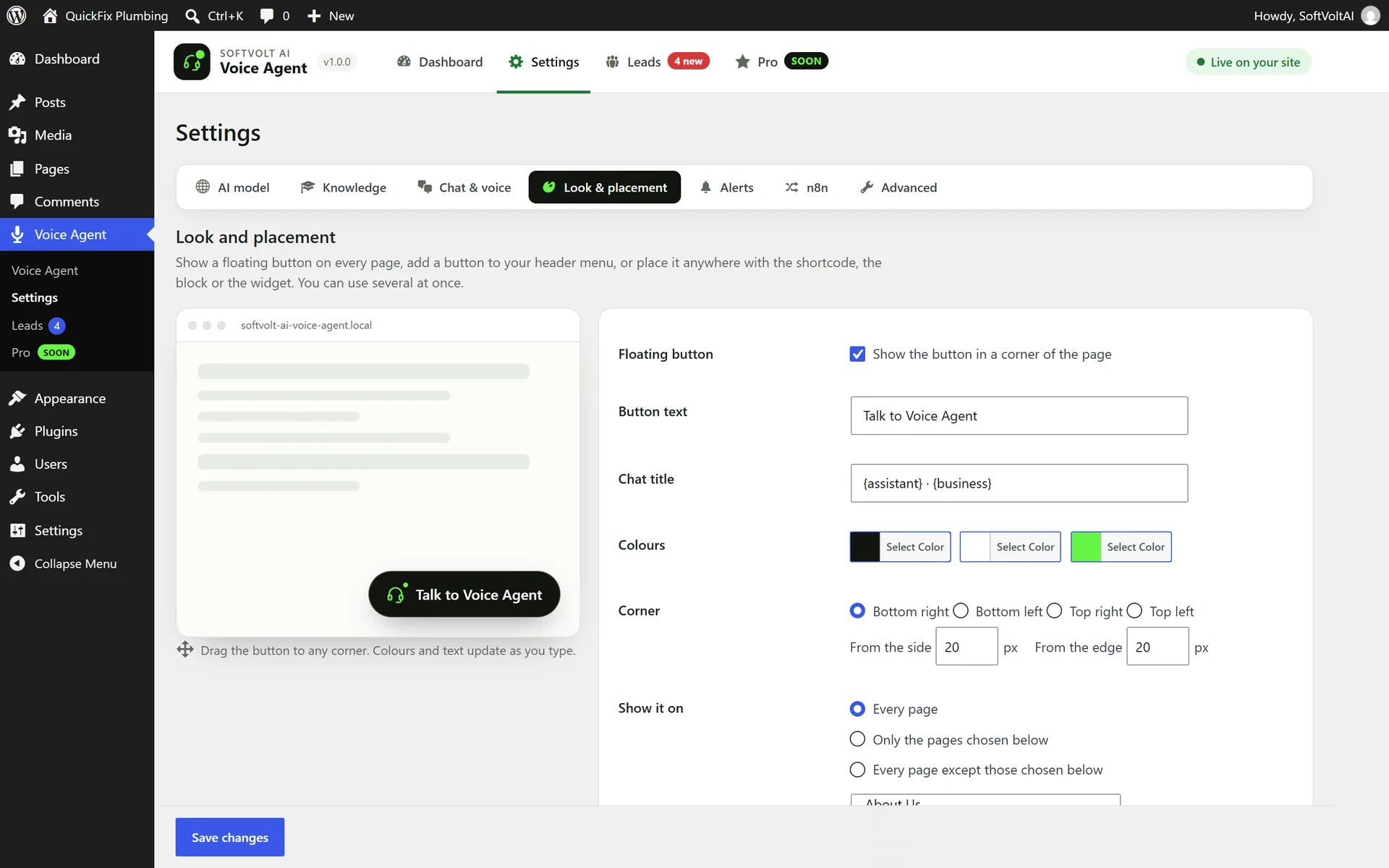Open the n8n tab
This screenshot has height=868, width=1389.
click(807, 187)
